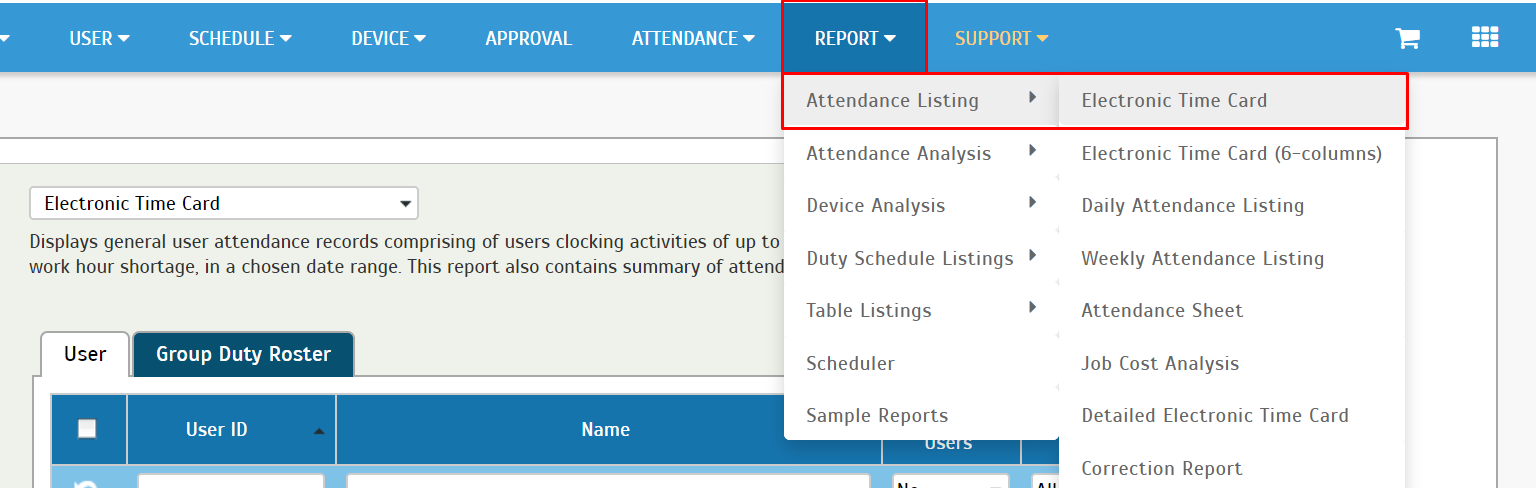
Task: Select the User tab
Action: click(85, 354)
